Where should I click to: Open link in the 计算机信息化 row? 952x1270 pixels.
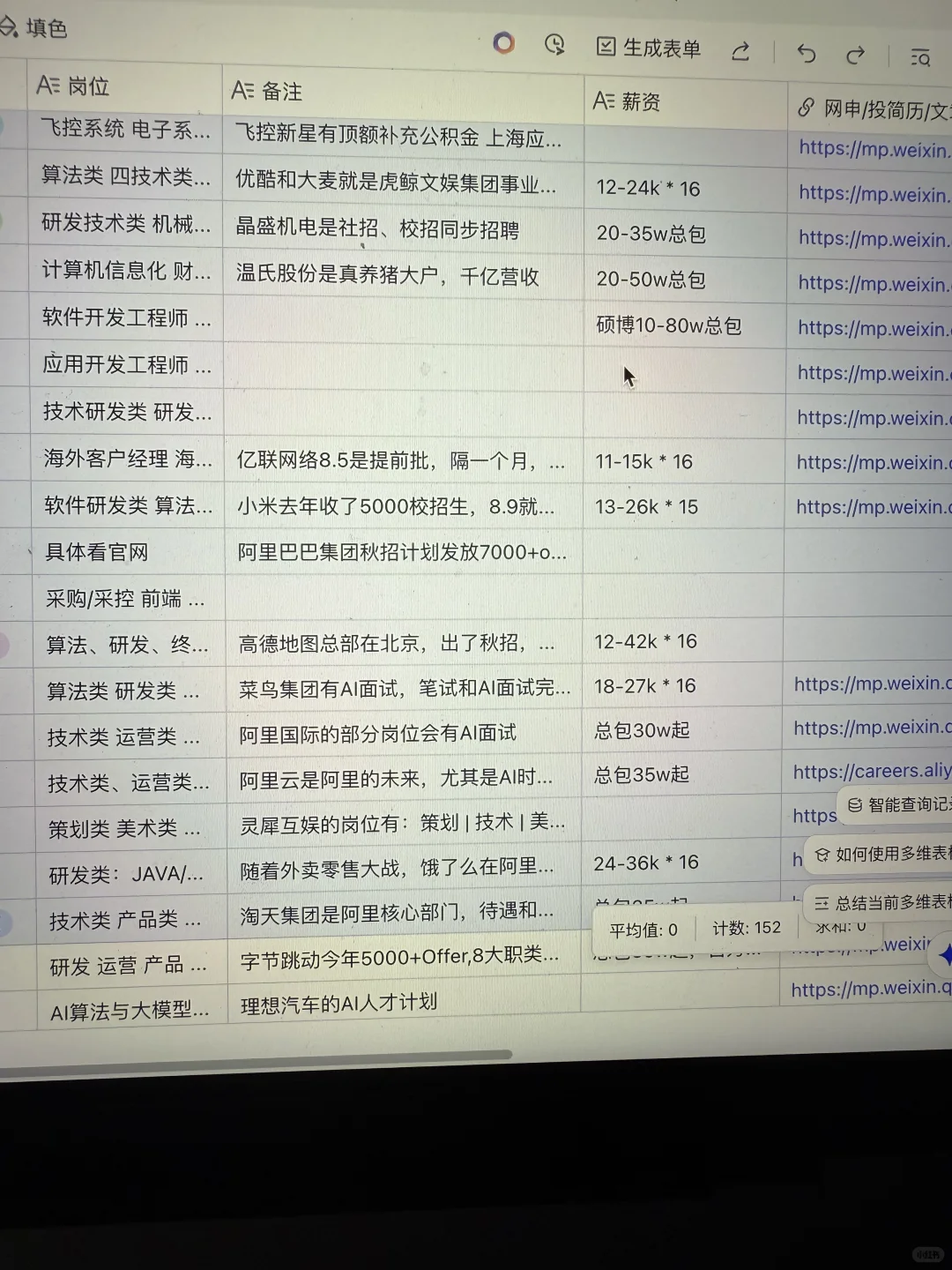tap(874, 283)
